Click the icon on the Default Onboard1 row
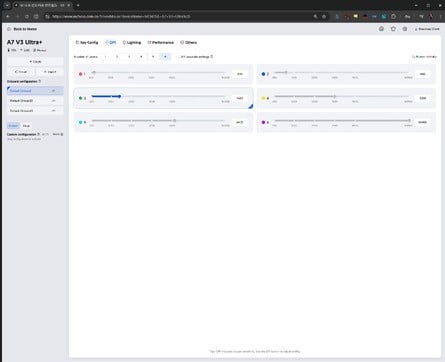Image resolution: width=445 pixels, height=362 pixels. (x=53, y=91)
